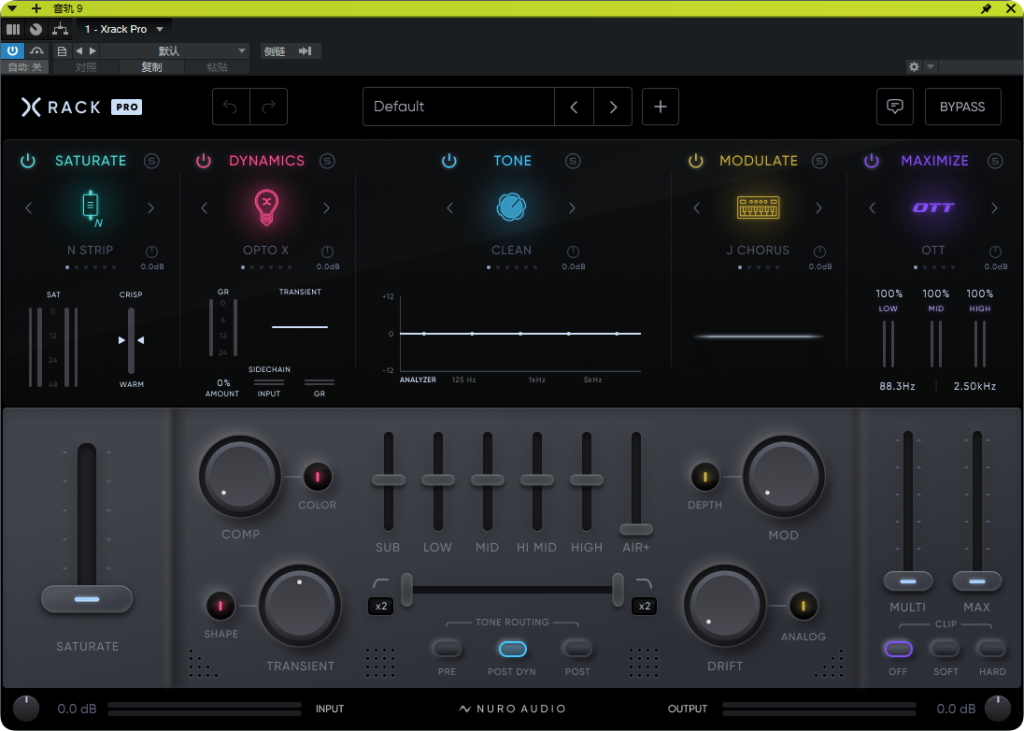Screen dimensions: 1024x731
Task: Select the CLEAN tone knob icon
Action: click(511, 207)
